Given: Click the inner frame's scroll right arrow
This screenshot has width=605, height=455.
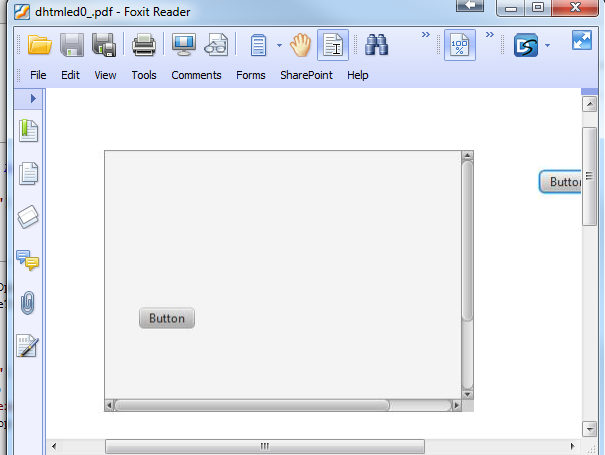Looking at the screenshot, I should pos(457,406).
